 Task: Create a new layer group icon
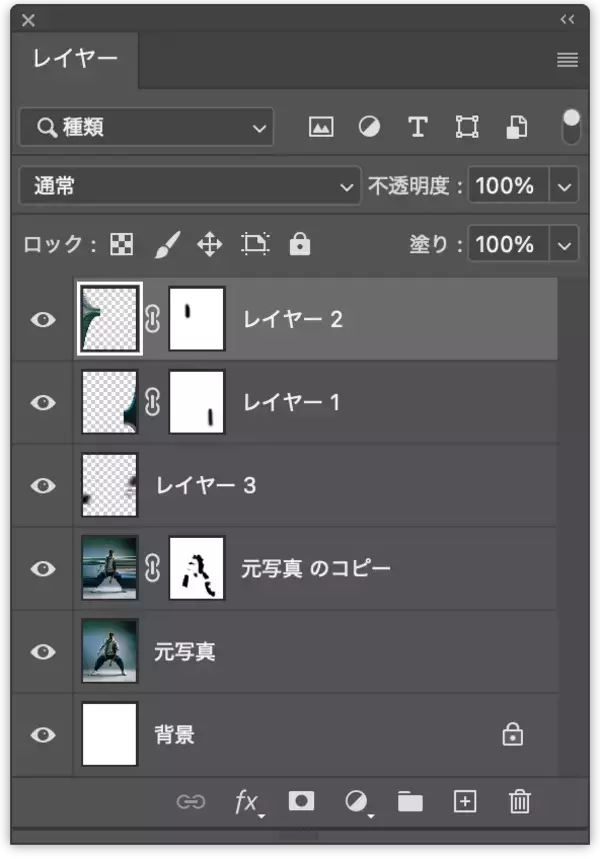pyautogui.click(x=409, y=801)
